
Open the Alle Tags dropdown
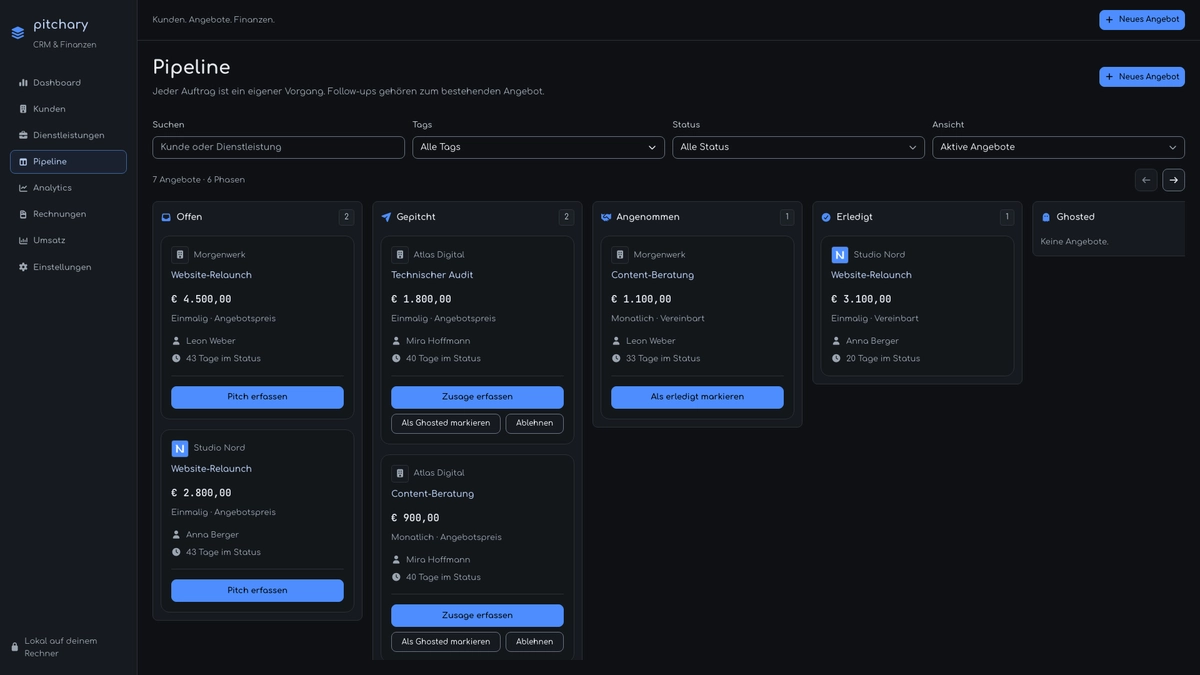pyautogui.click(x=538, y=147)
